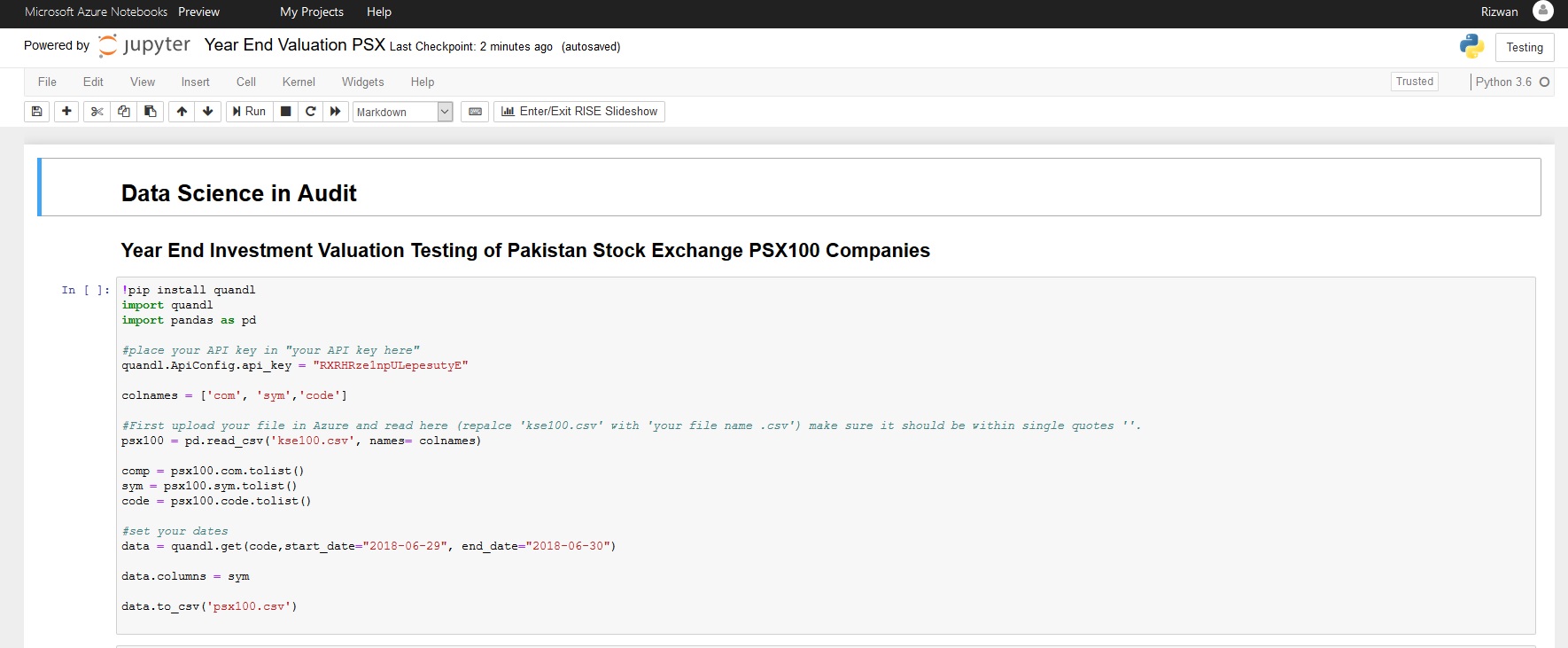Viewport: 1568px width, 648px height.
Task: Click the API key string in the code
Action: coord(391,365)
